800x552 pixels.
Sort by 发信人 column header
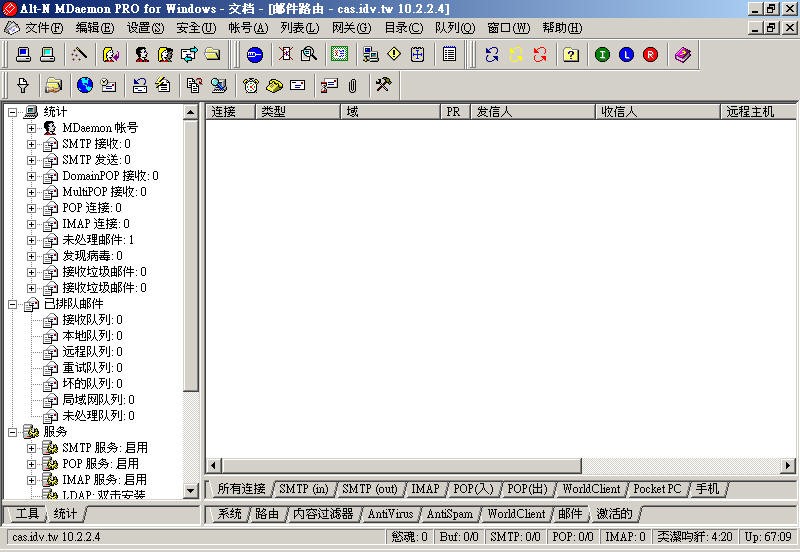533,112
